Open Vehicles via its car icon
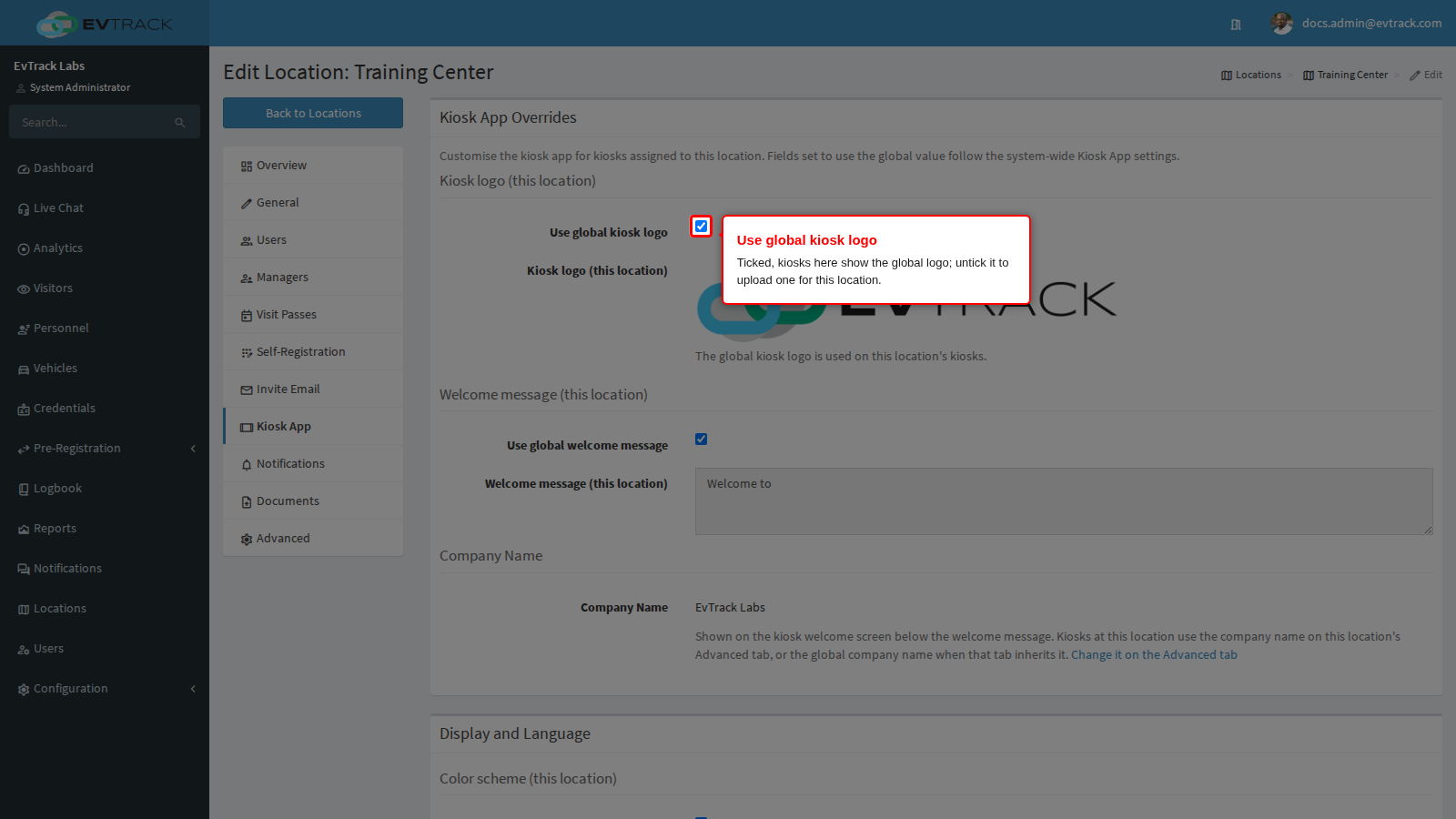This screenshot has height=819, width=1456. 24,369
